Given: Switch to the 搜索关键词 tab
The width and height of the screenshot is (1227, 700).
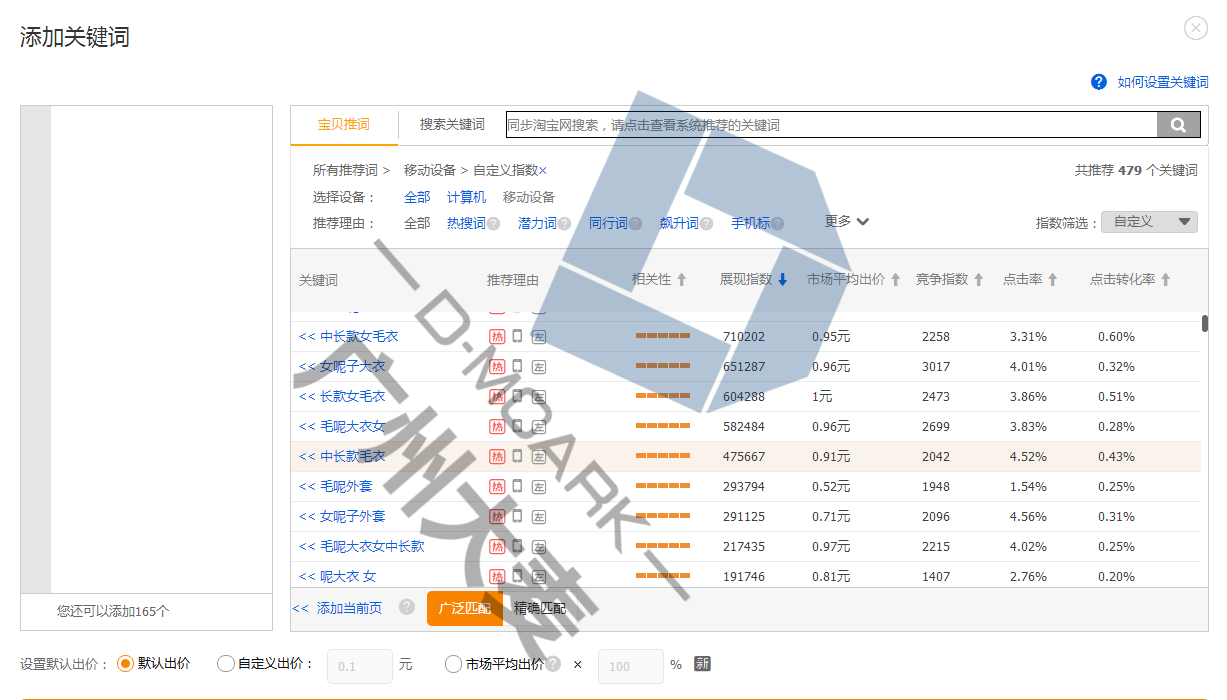Looking at the screenshot, I should [x=452, y=125].
